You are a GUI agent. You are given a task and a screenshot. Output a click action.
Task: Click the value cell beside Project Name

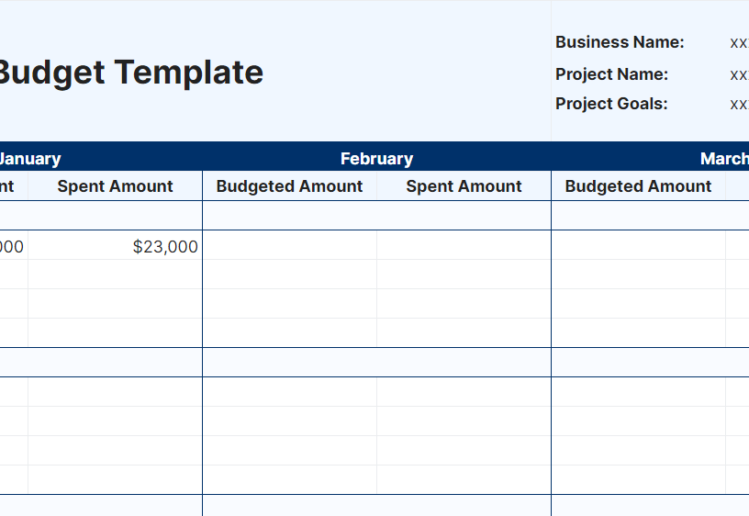739,74
